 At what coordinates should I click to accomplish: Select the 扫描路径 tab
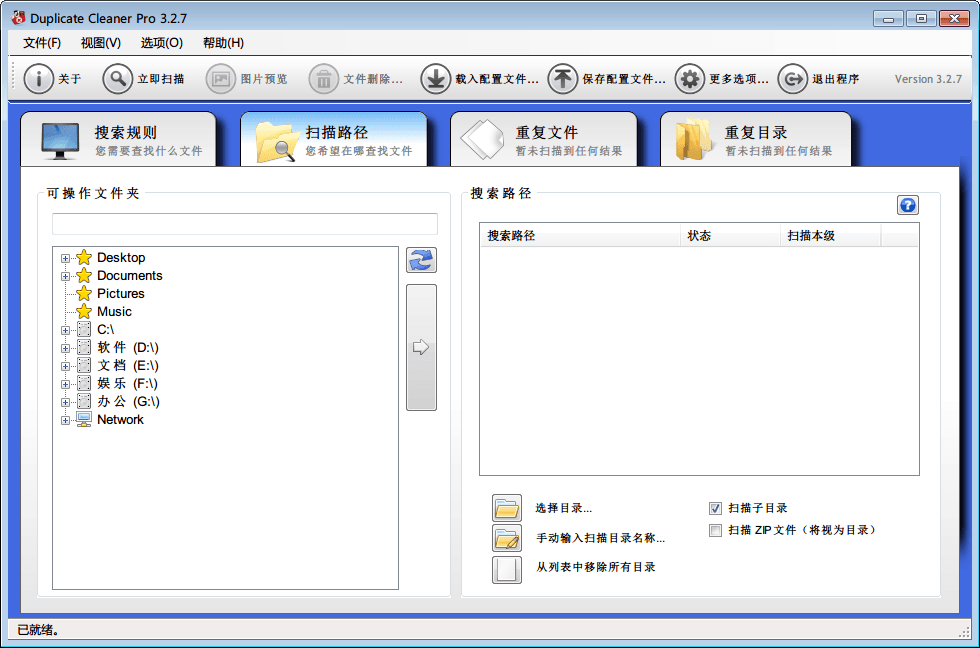334,139
